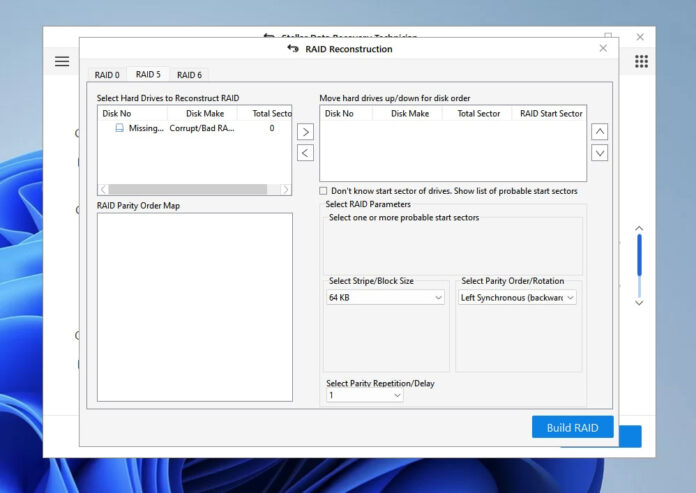Switch to the RAID 6 tab
The width and height of the screenshot is (696, 493).
(x=189, y=75)
